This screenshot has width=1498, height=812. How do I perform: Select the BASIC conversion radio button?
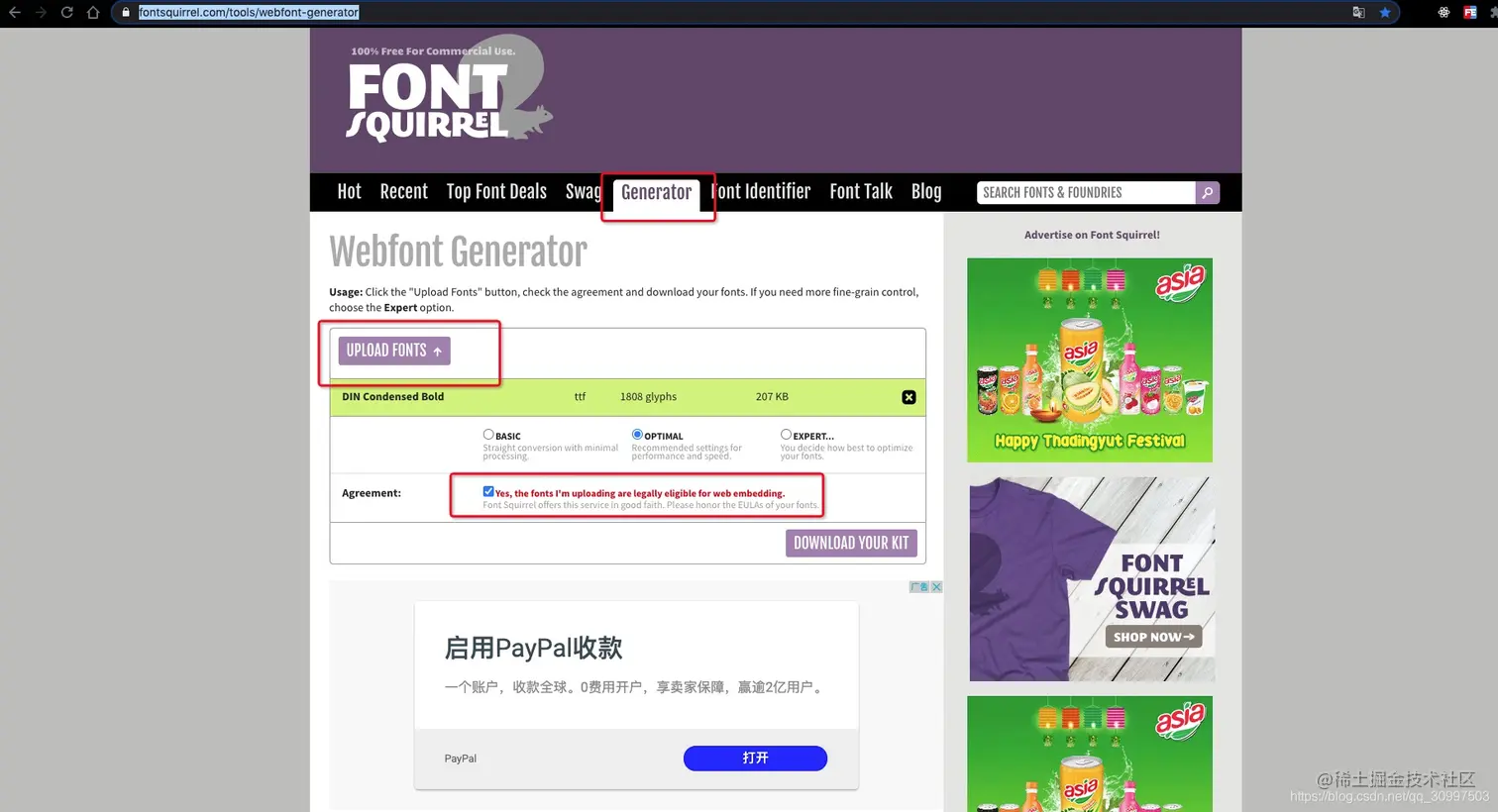488,435
